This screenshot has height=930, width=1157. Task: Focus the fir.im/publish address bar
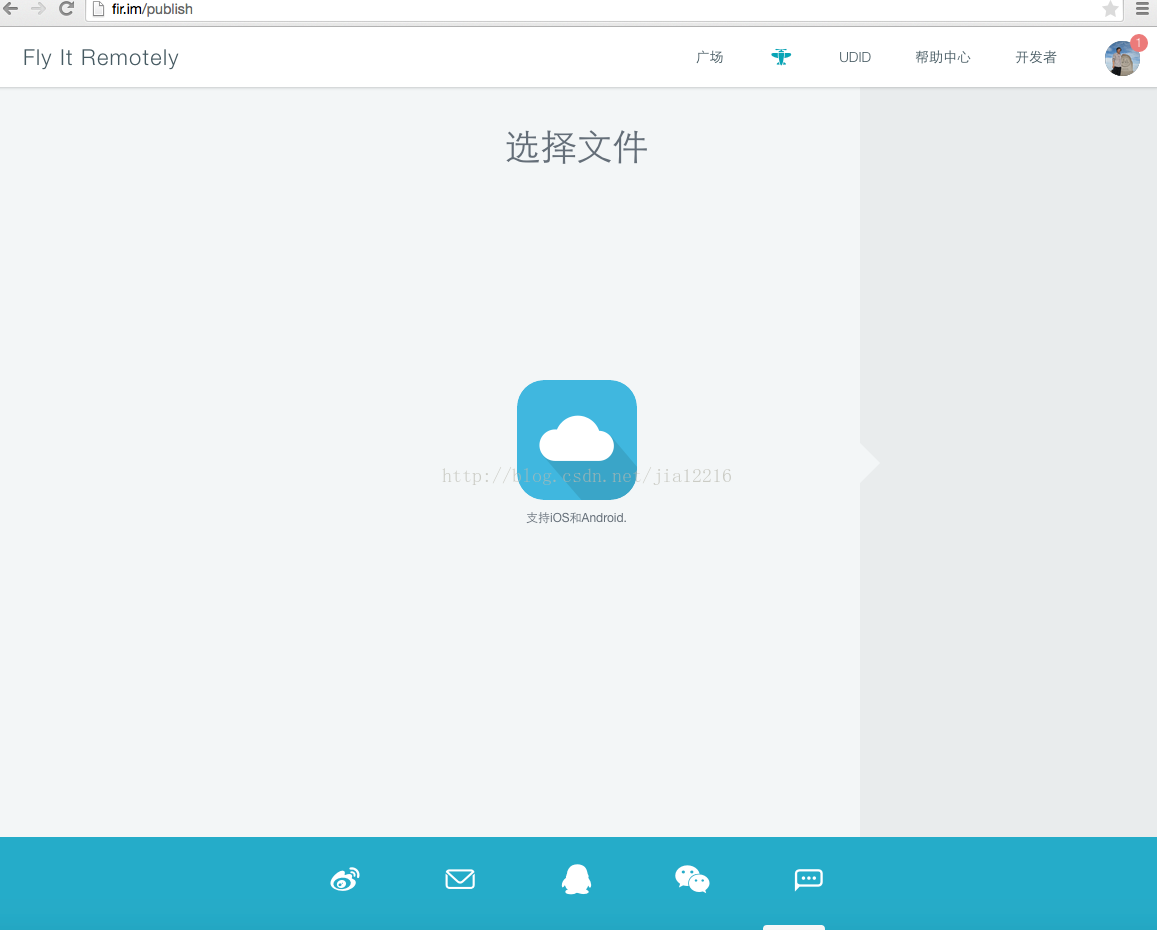(604, 10)
